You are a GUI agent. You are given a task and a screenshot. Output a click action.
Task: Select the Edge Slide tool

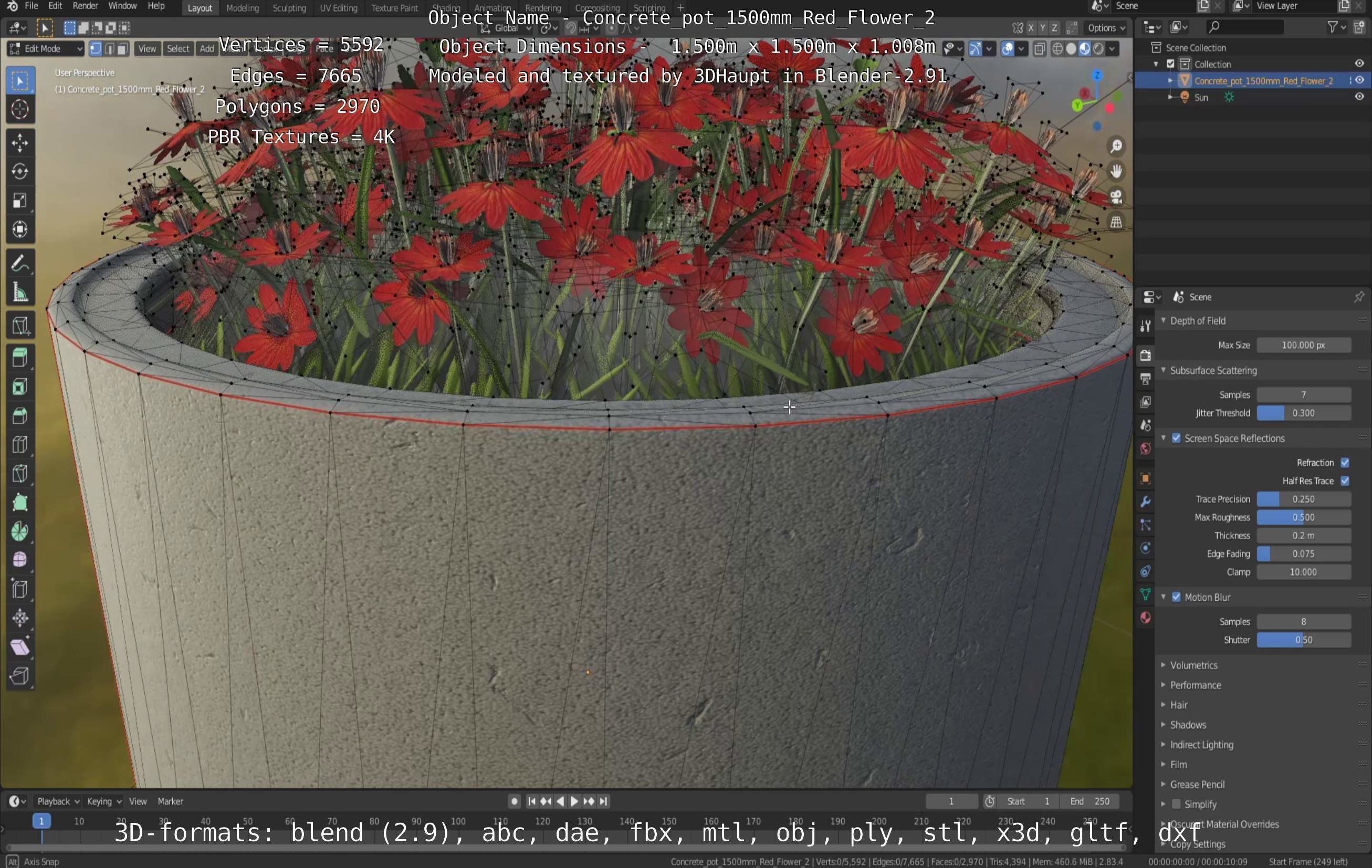pyautogui.click(x=20, y=589)
